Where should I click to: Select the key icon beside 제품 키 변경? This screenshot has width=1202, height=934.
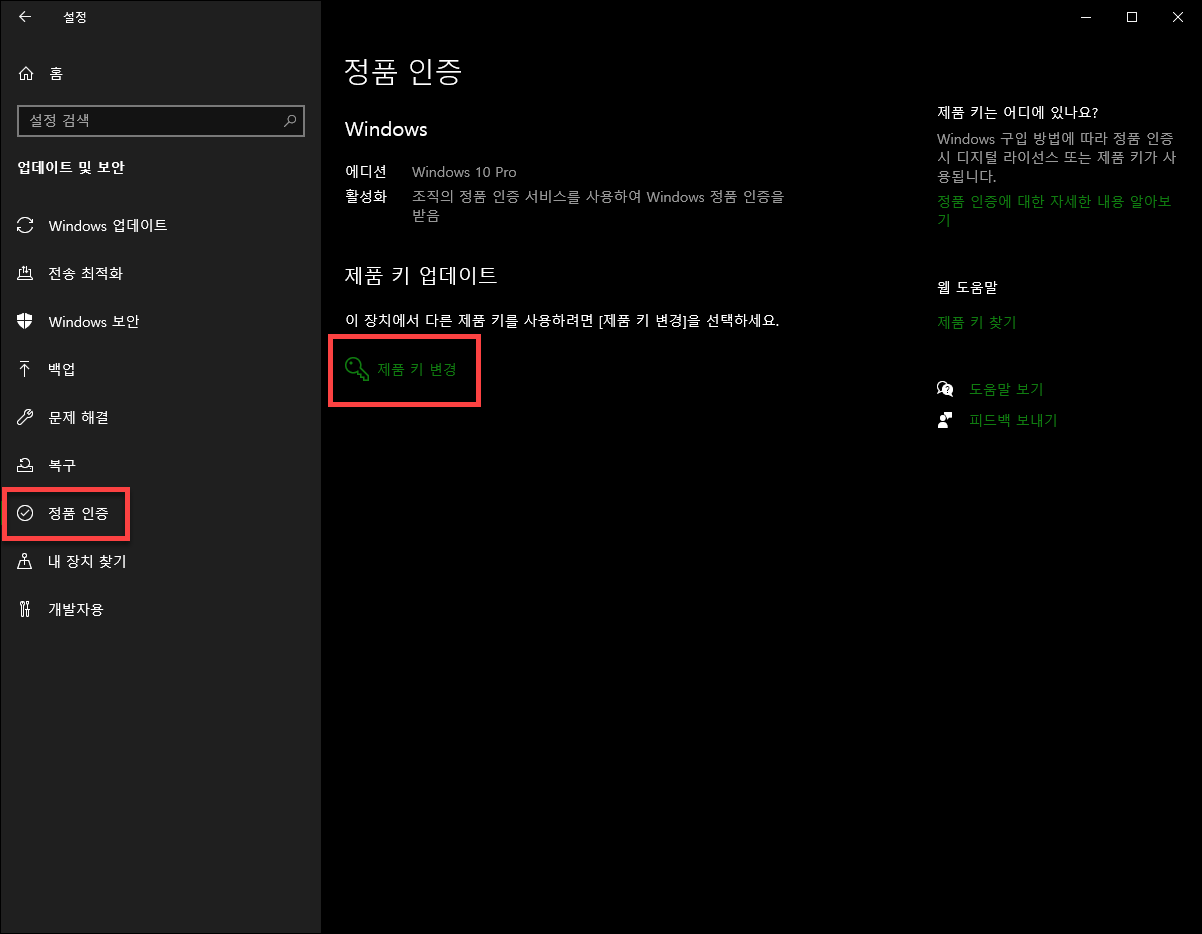(357, 369)
